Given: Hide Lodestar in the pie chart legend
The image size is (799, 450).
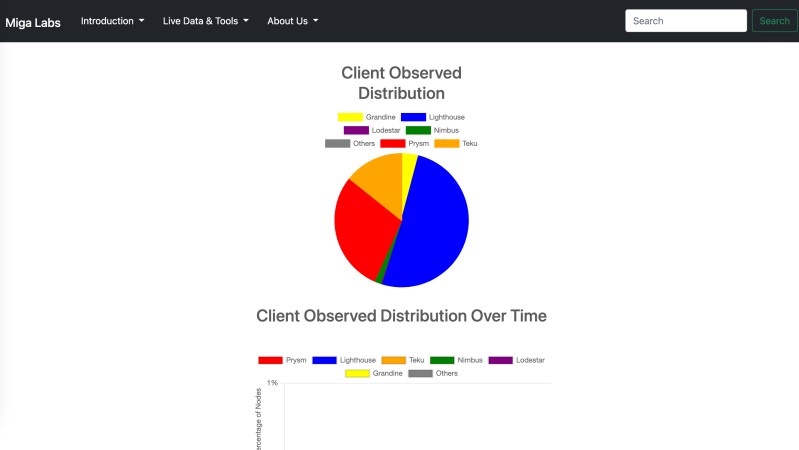Looking at the screenshot, I should pyautogui.click(x=371, y=130).
